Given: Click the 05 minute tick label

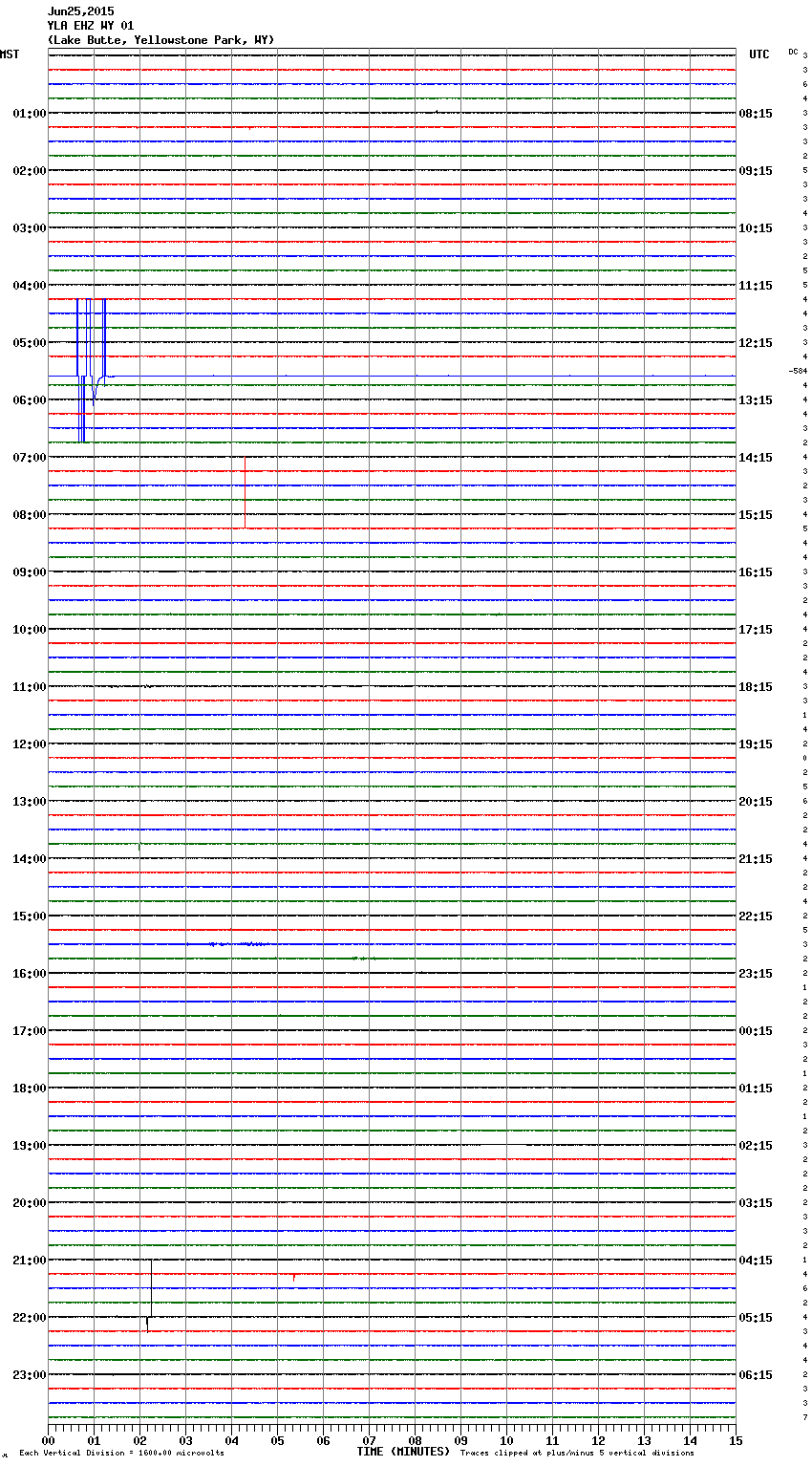Looking at the screenshot, I should [277, 1439].
